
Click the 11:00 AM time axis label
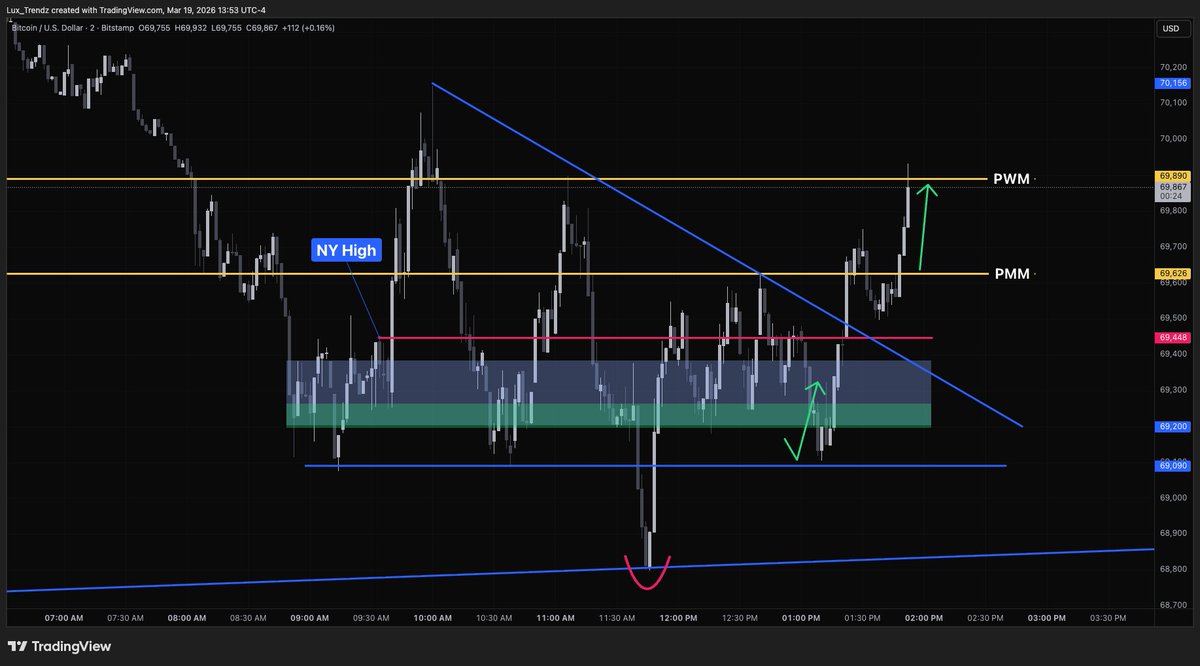555,618
